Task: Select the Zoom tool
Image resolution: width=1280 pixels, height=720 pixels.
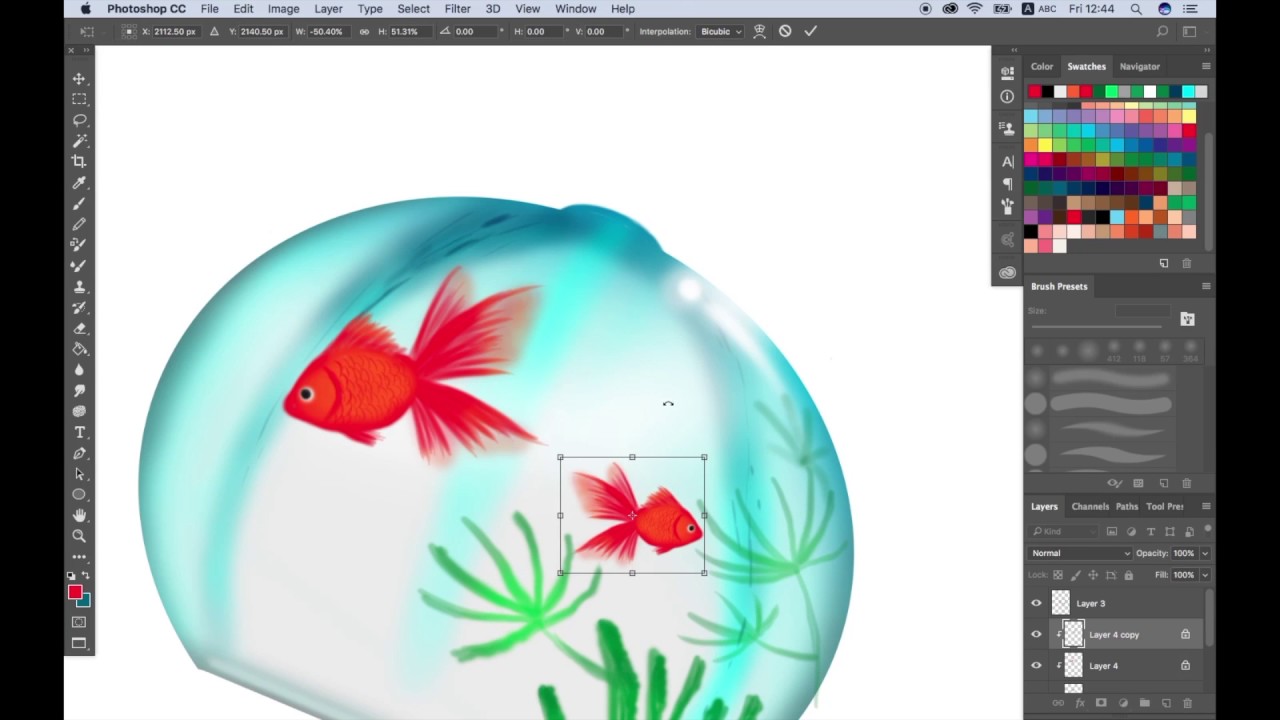Action: click(x=79, y=536)
